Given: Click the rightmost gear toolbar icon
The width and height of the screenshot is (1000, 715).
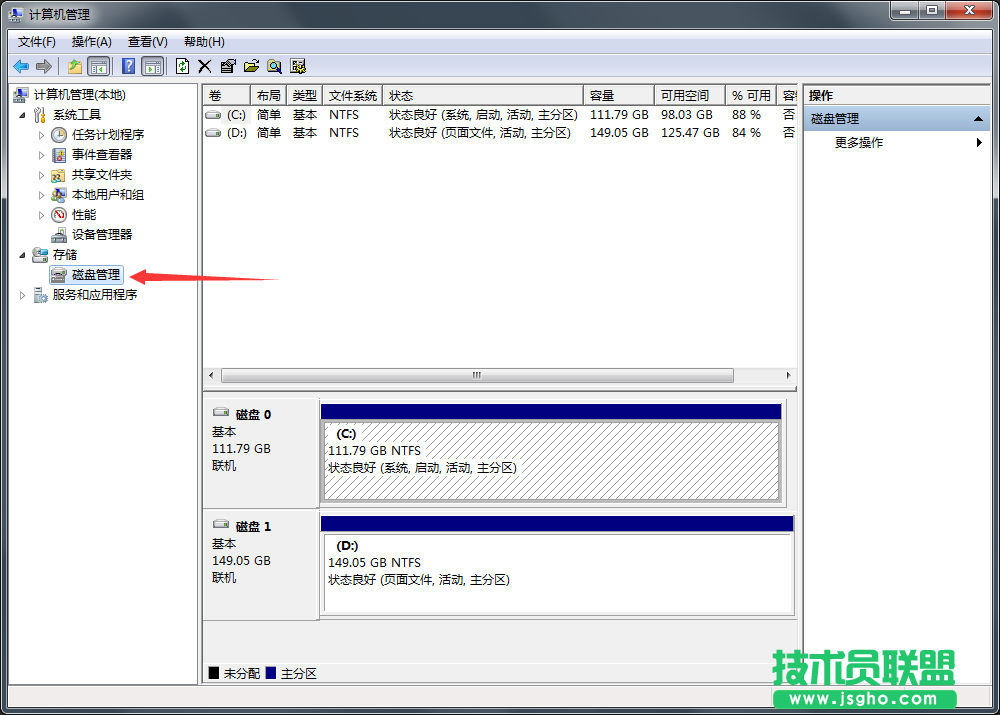Looking at the screenshot, I should [x=297, y=66].
